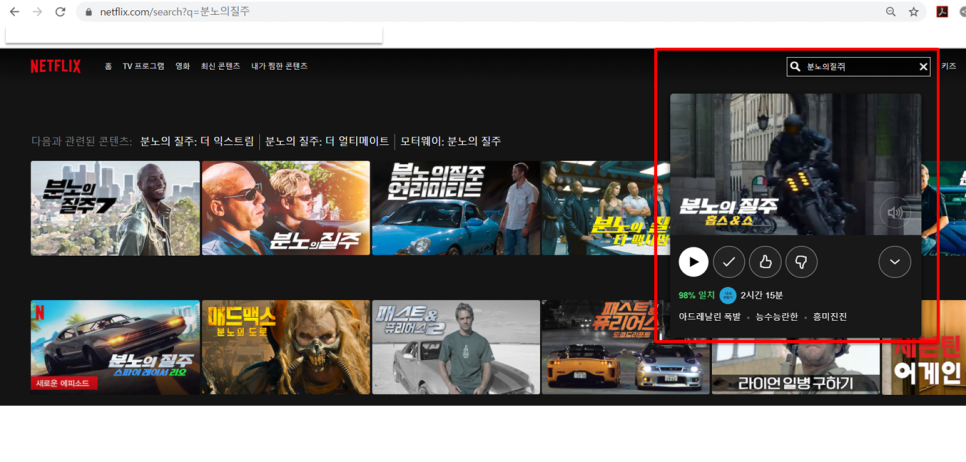Click 98% 일치 match text

coord(696,296)
